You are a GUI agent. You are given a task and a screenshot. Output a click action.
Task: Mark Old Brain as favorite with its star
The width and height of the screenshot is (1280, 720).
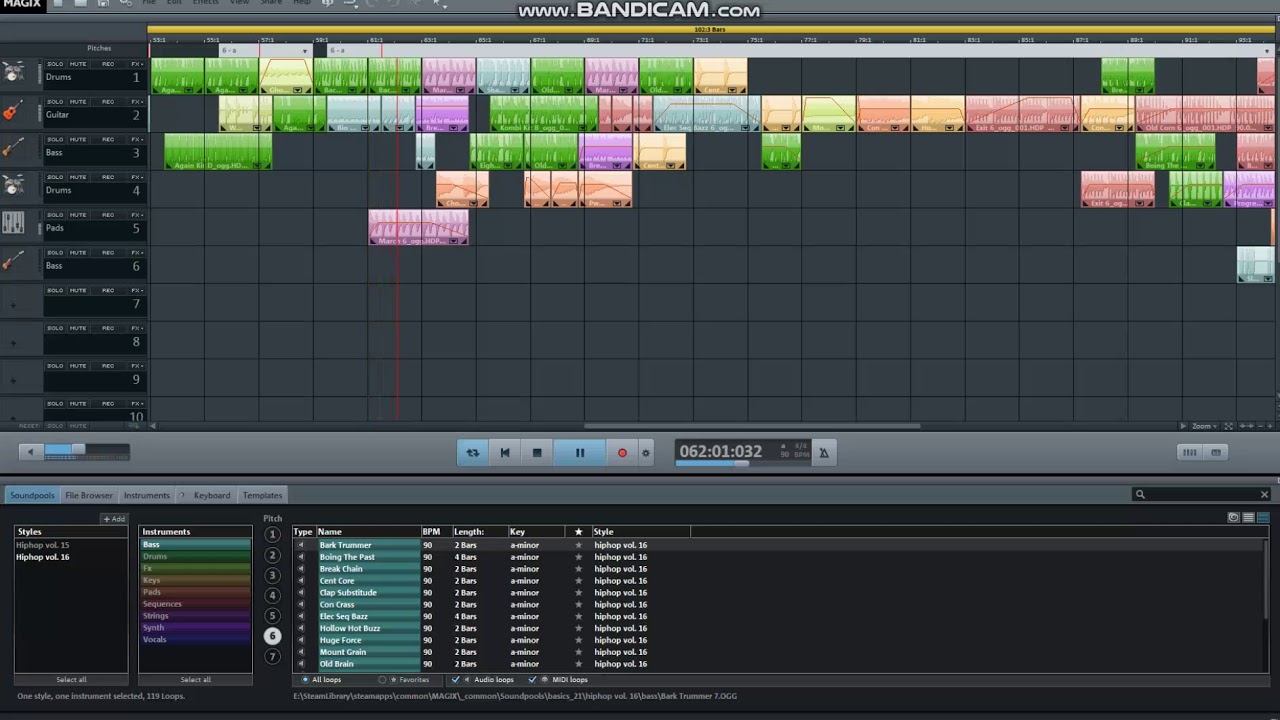click(578, 664)
